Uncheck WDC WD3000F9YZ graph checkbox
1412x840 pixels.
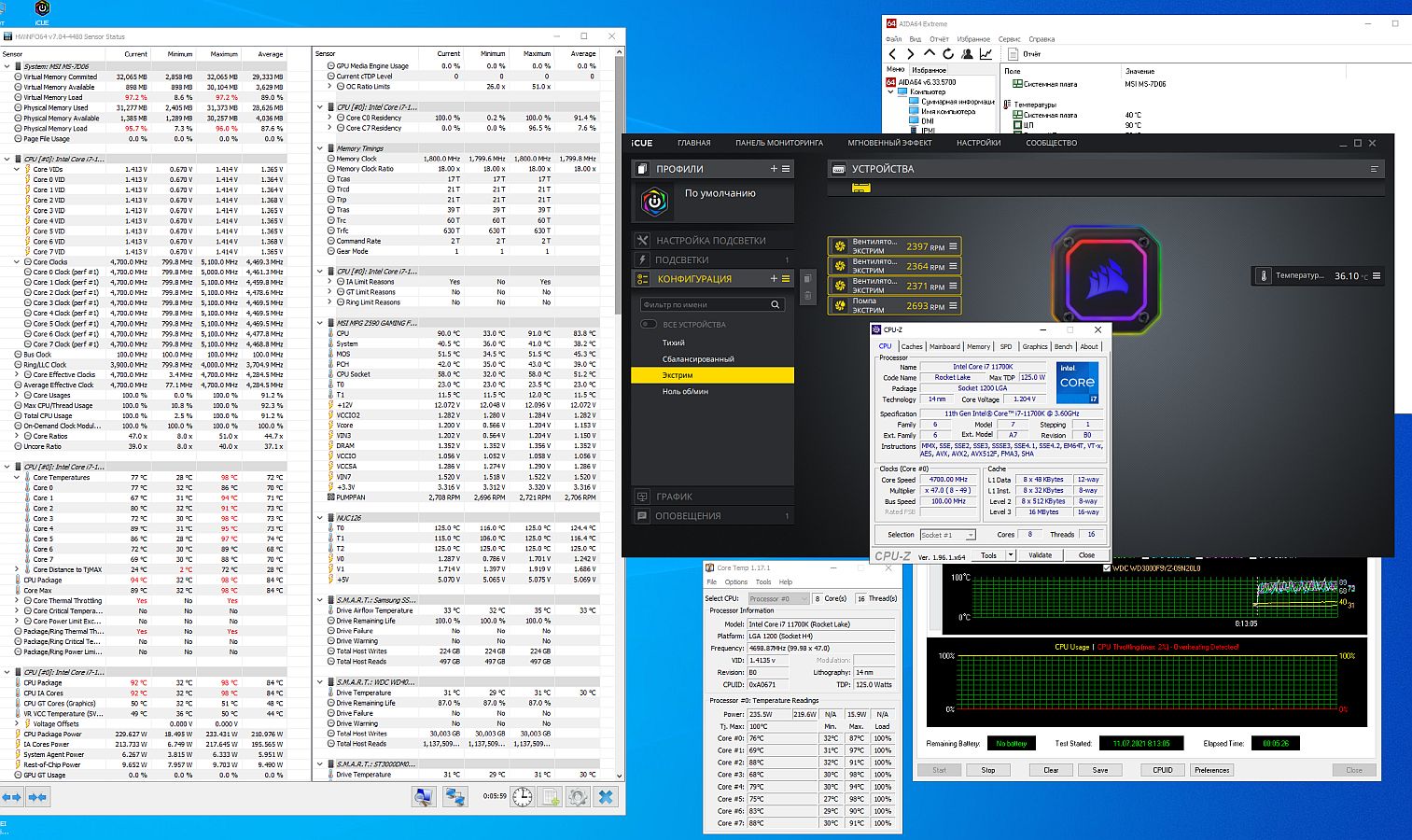1107,567
